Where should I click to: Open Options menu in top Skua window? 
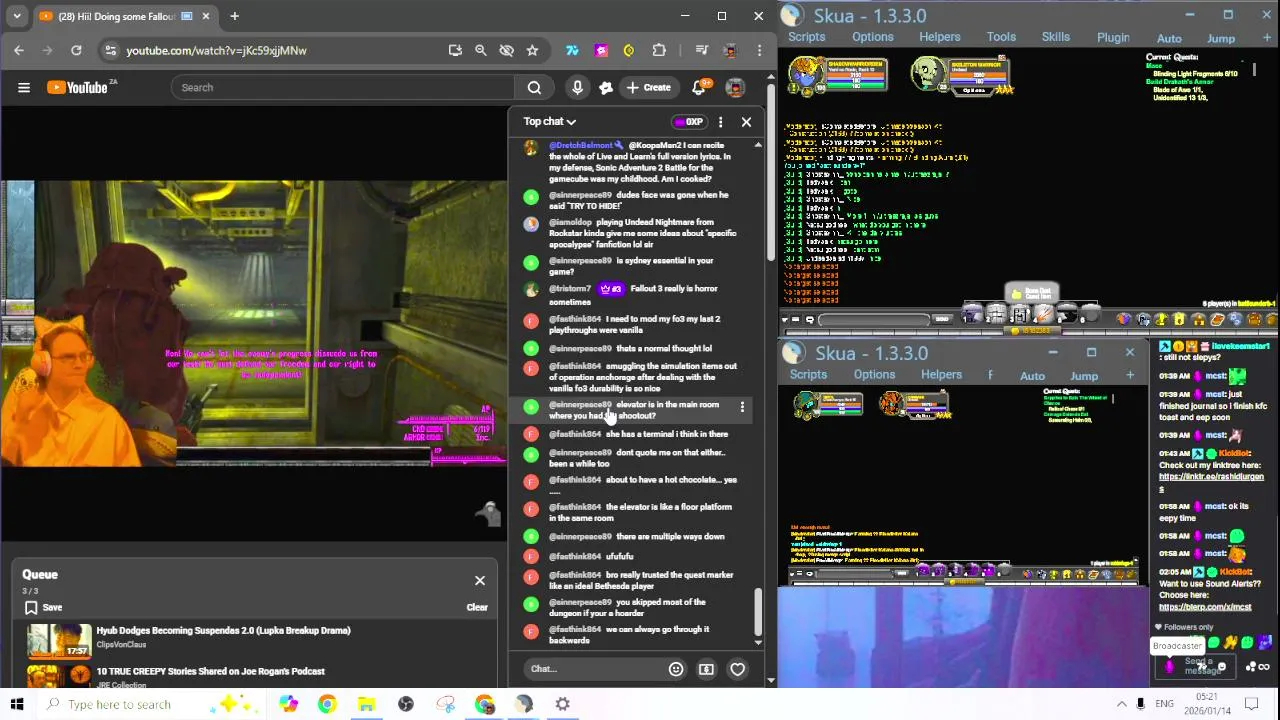[873, 37]
